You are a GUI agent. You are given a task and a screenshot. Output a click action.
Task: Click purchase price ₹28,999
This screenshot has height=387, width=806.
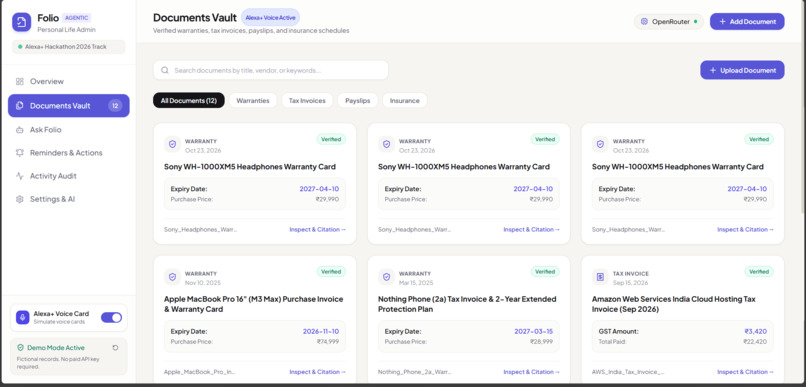[x=541, y=341]
